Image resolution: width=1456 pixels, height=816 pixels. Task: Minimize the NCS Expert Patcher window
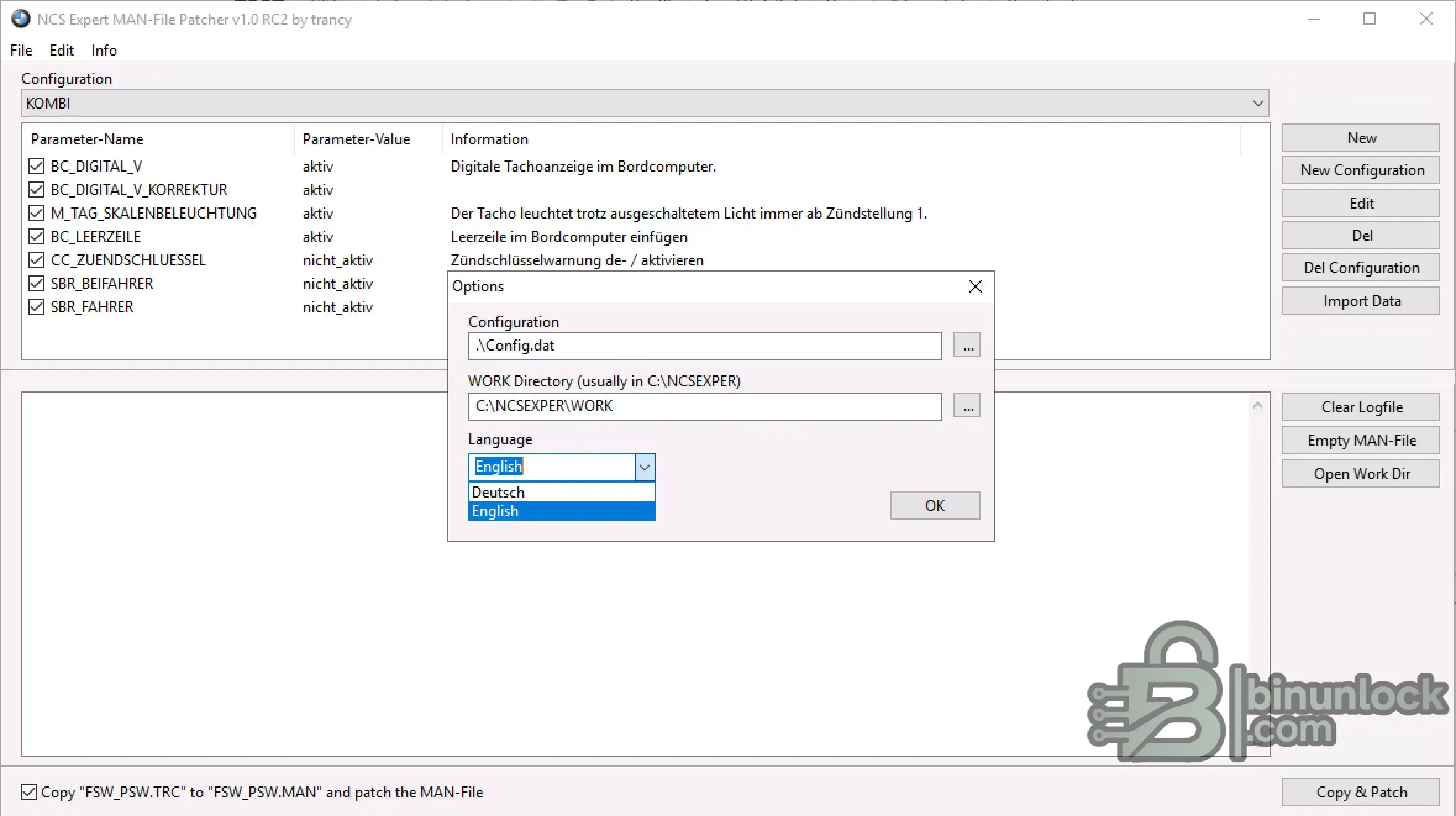[x=1313, y=19]
